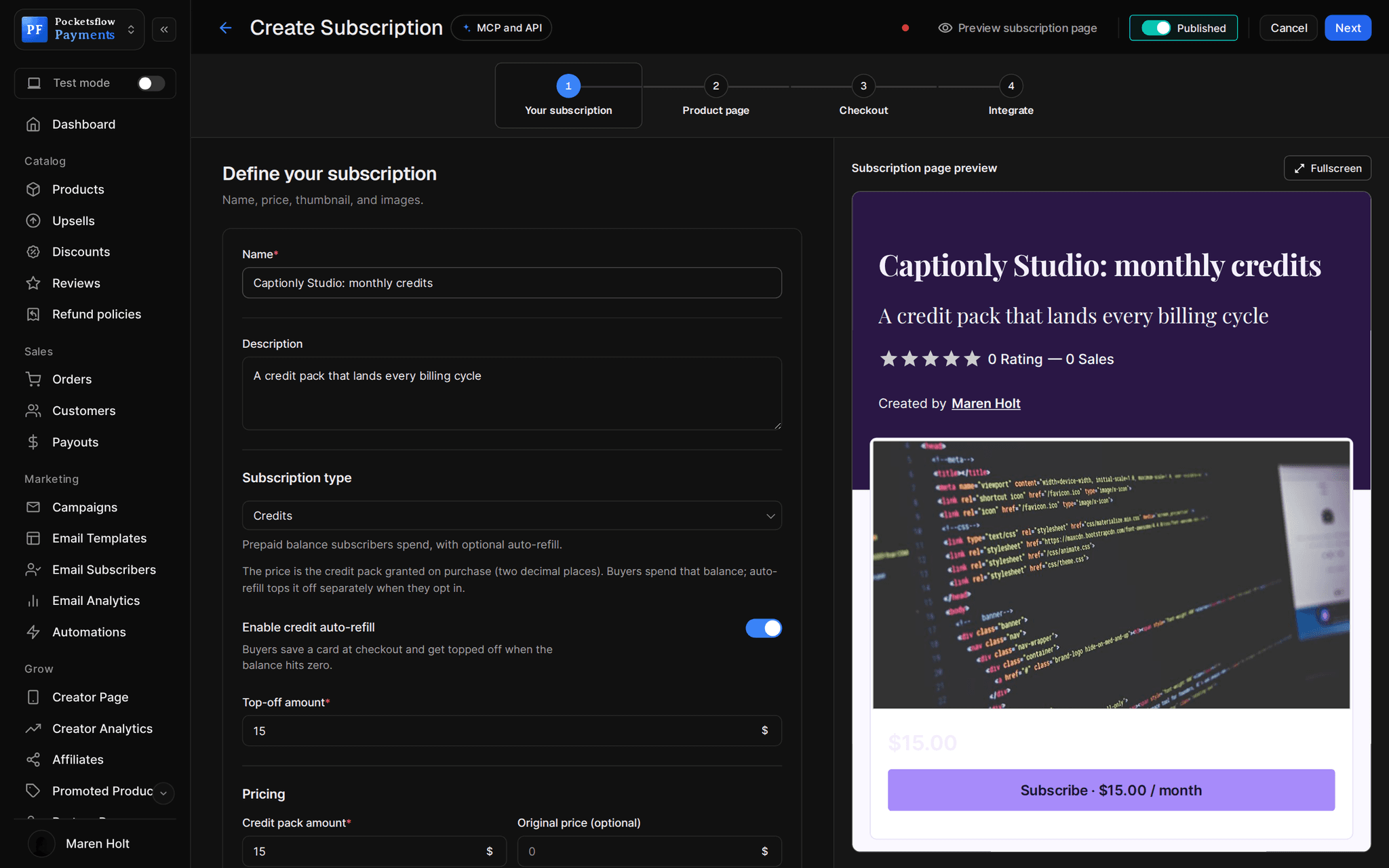1389x868 pixels.
Task: Click the Original price optional field
Action: coord(649,851)
